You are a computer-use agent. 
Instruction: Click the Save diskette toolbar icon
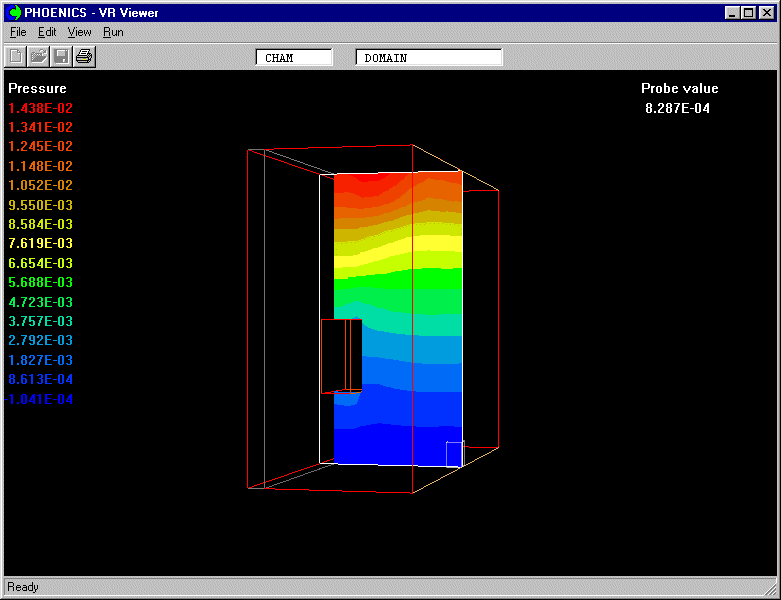61,56
